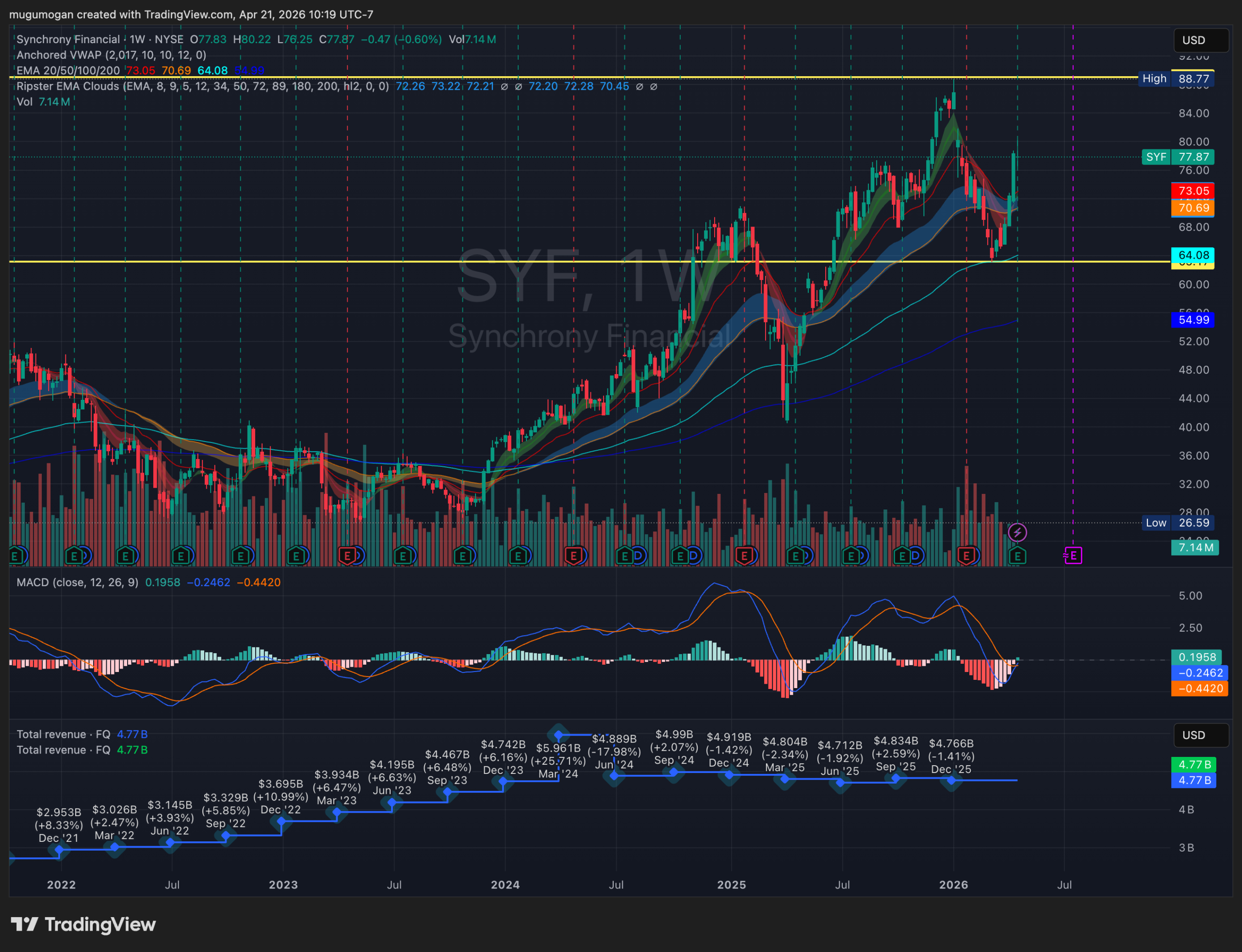Viewport: 1242px width, 952px height.
Task: Click the red earnings icon near January 2026
Action: pyautogui.click(x=966, y=556)
